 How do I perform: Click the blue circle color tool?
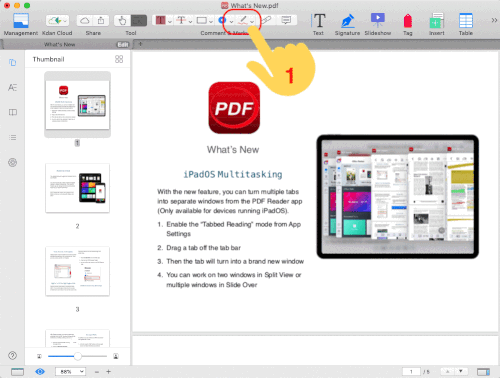coord(222,20)
